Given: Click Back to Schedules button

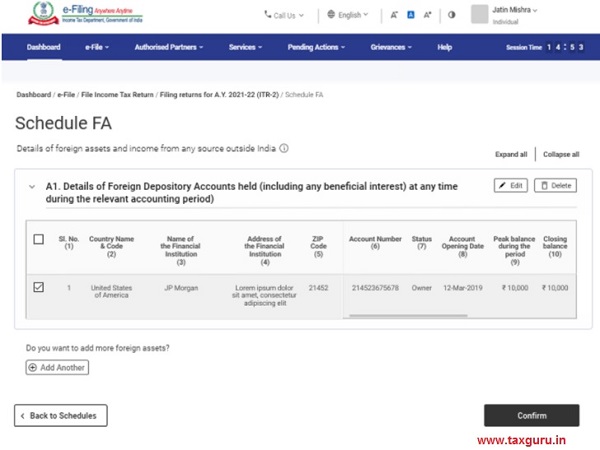Looking at the screenshot, I should [61, 416].
